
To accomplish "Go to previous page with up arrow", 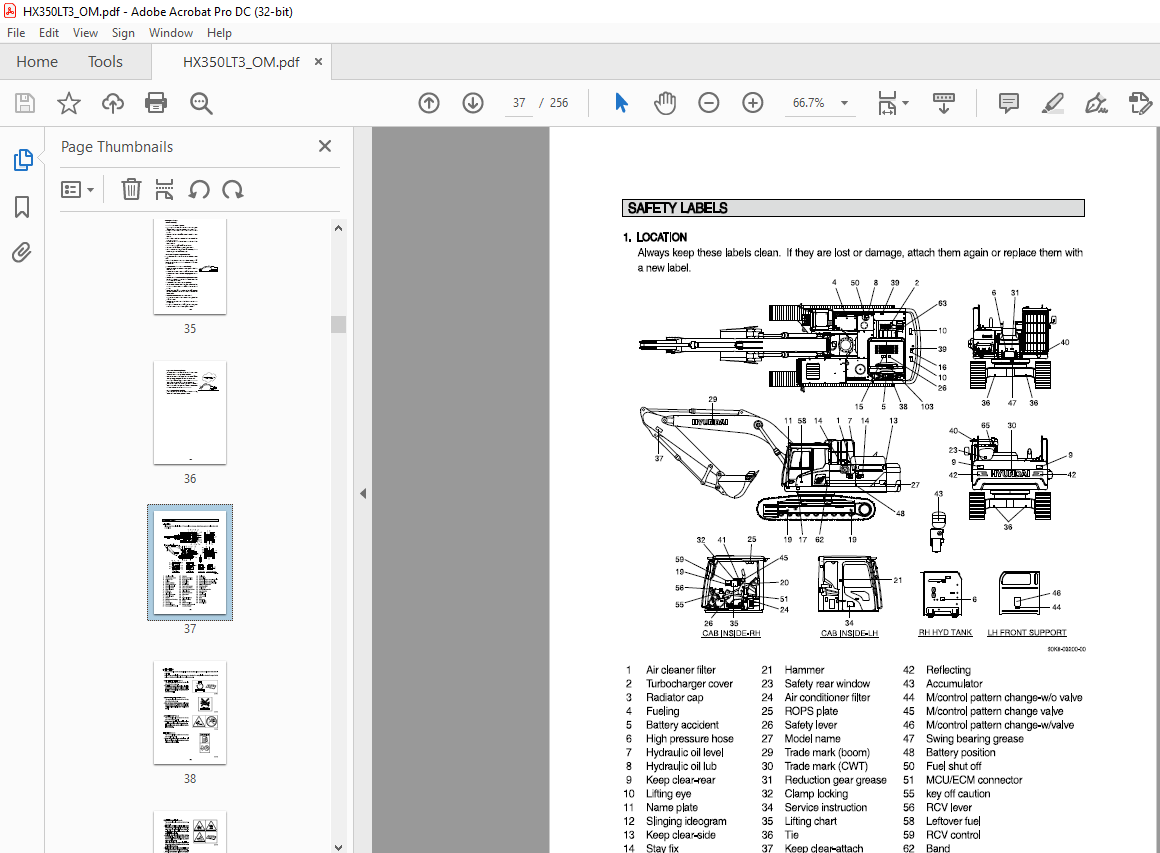I will pos(429,103).
